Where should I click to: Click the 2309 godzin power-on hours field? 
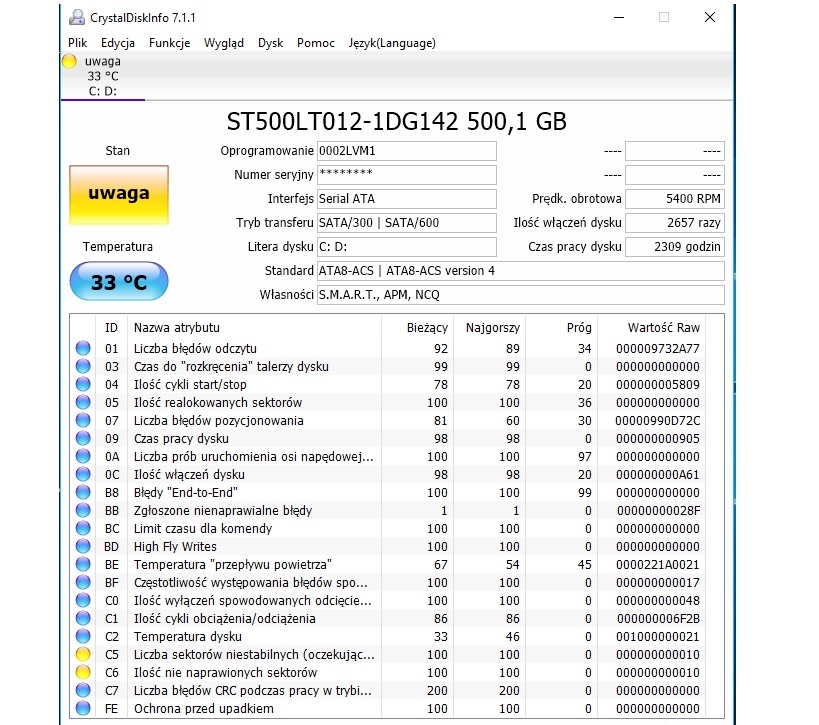pos(675,247)
